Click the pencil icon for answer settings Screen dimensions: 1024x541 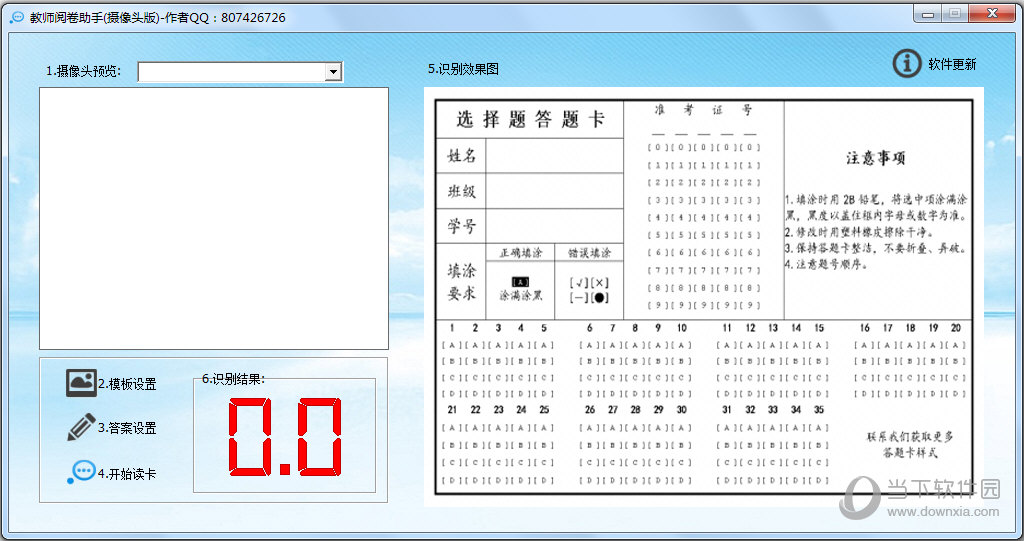tap(81, 427)
